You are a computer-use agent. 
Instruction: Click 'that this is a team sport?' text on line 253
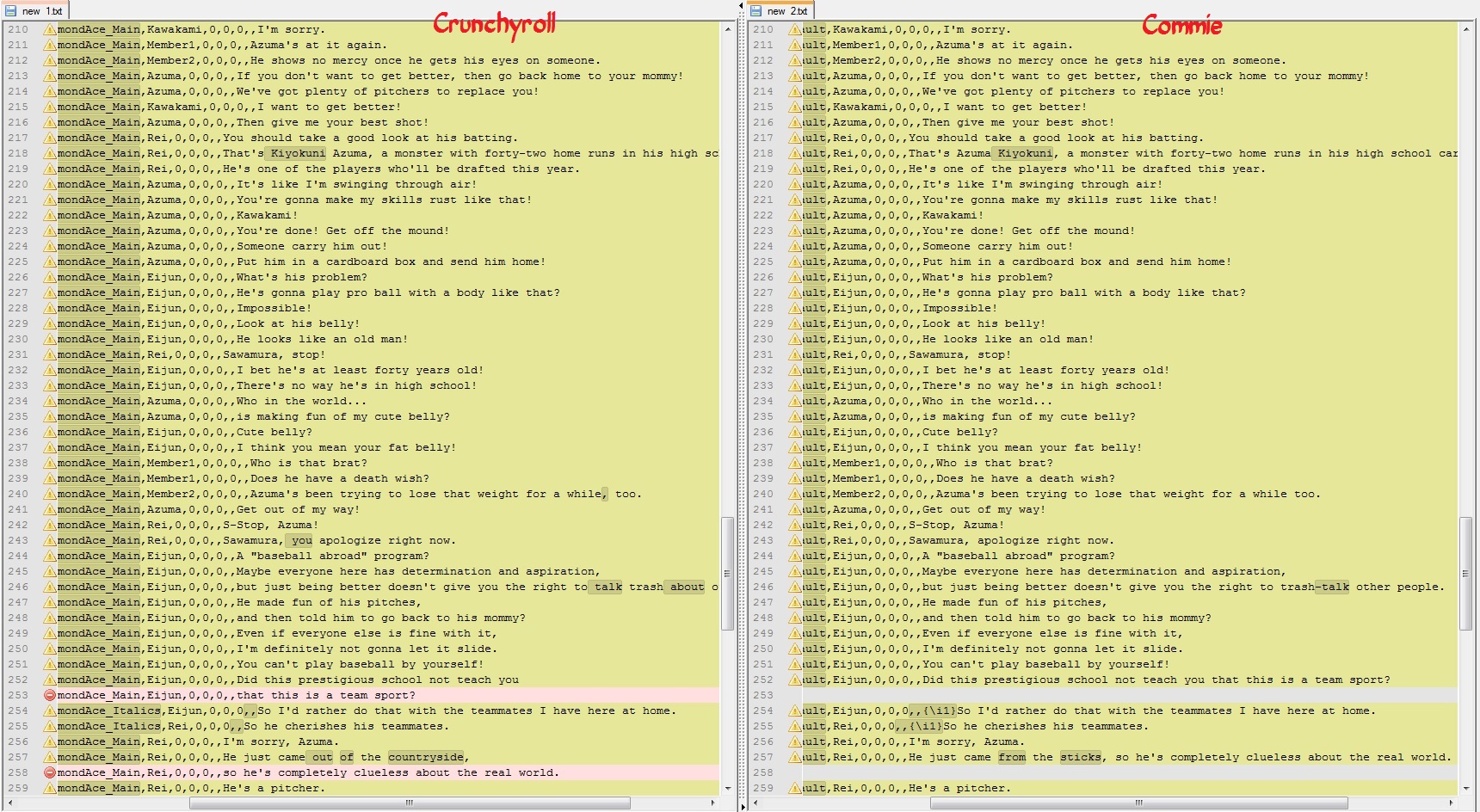pos(326,695)
